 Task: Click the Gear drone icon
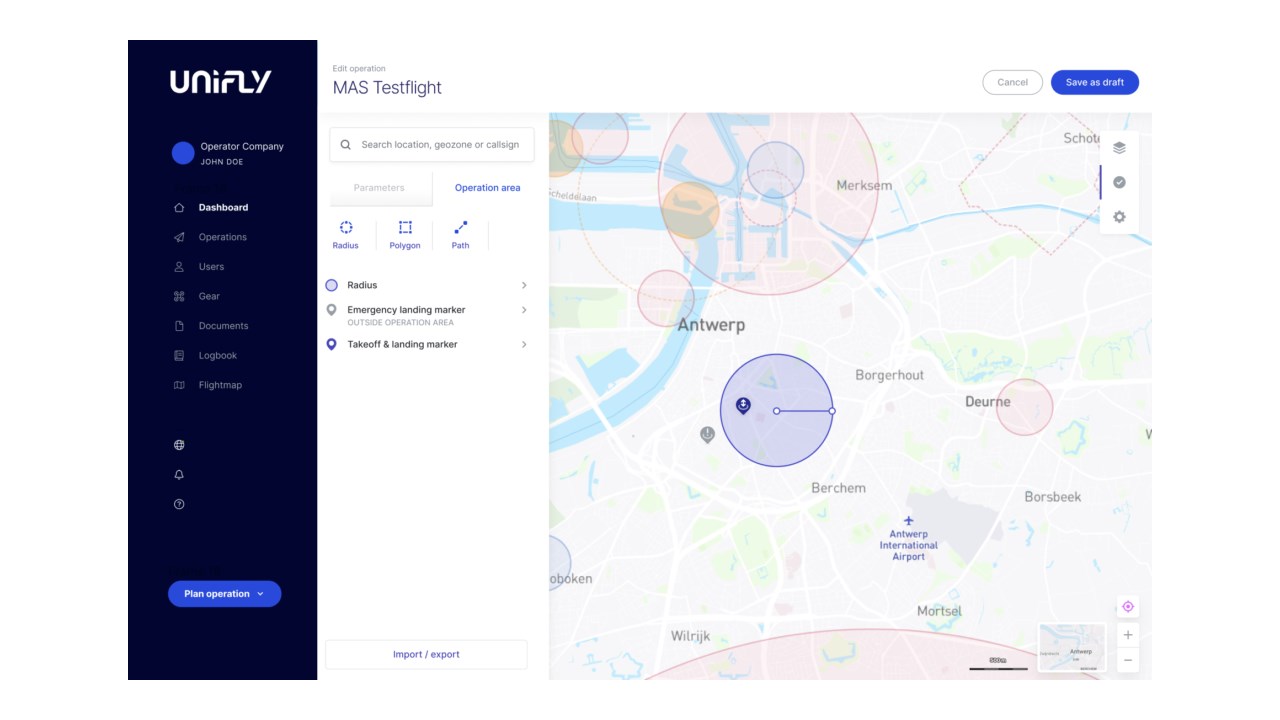tap(179, 296)
